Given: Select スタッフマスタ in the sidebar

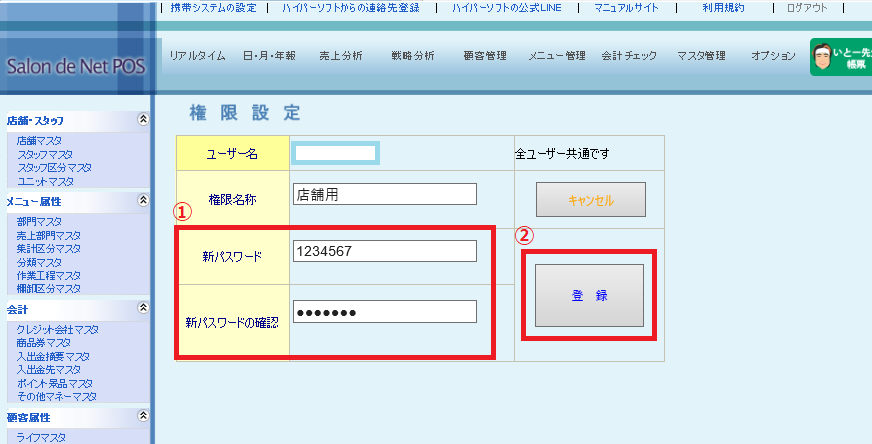Looking at the screenshot, I should pos(44,155).
